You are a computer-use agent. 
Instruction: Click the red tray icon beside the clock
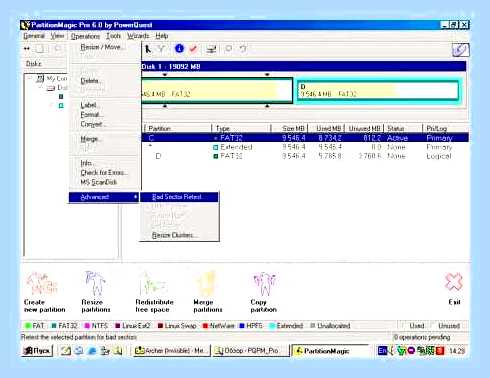(x=440, y=351)
